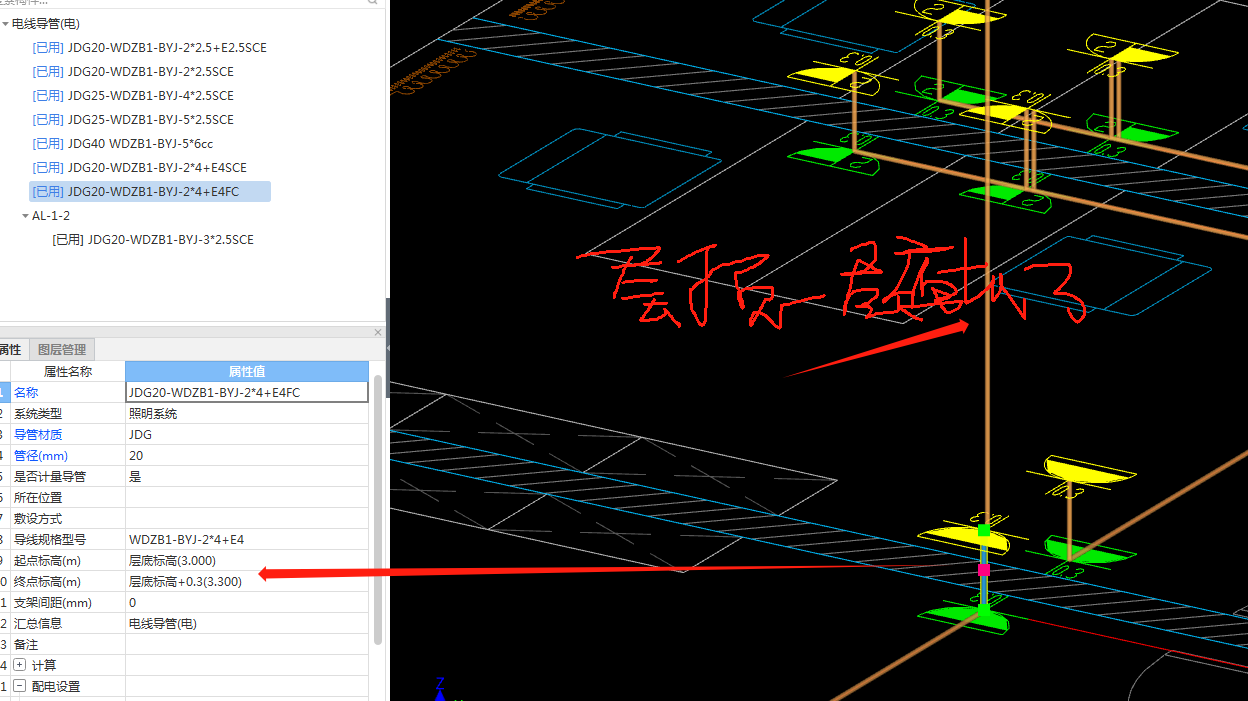
Task: Select JDG25-WDZB1-BYJ-5*2.5SCE component
Action: point(133,119)
